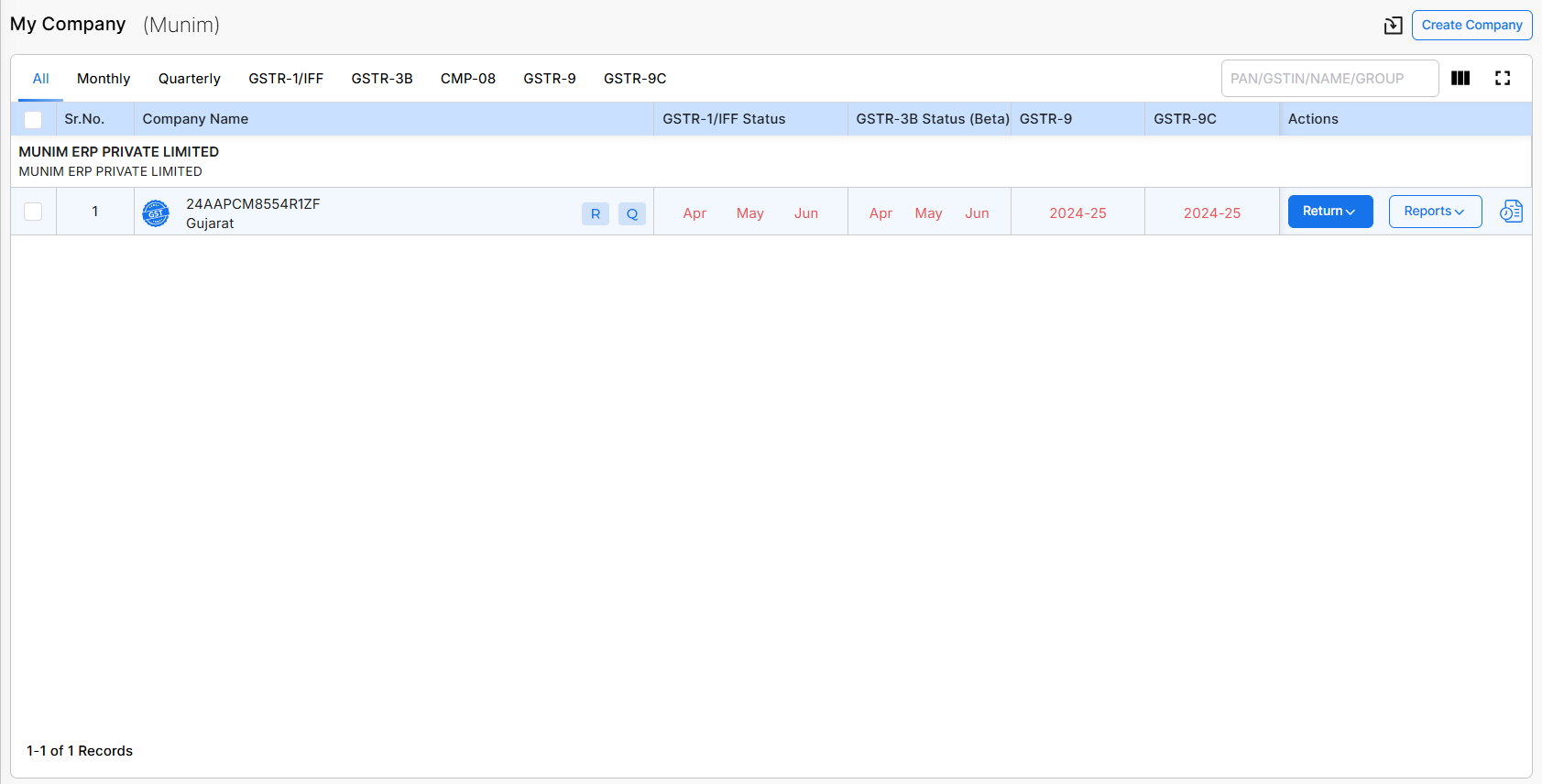Click May under GSTR-3B Status

click(928, 213)
